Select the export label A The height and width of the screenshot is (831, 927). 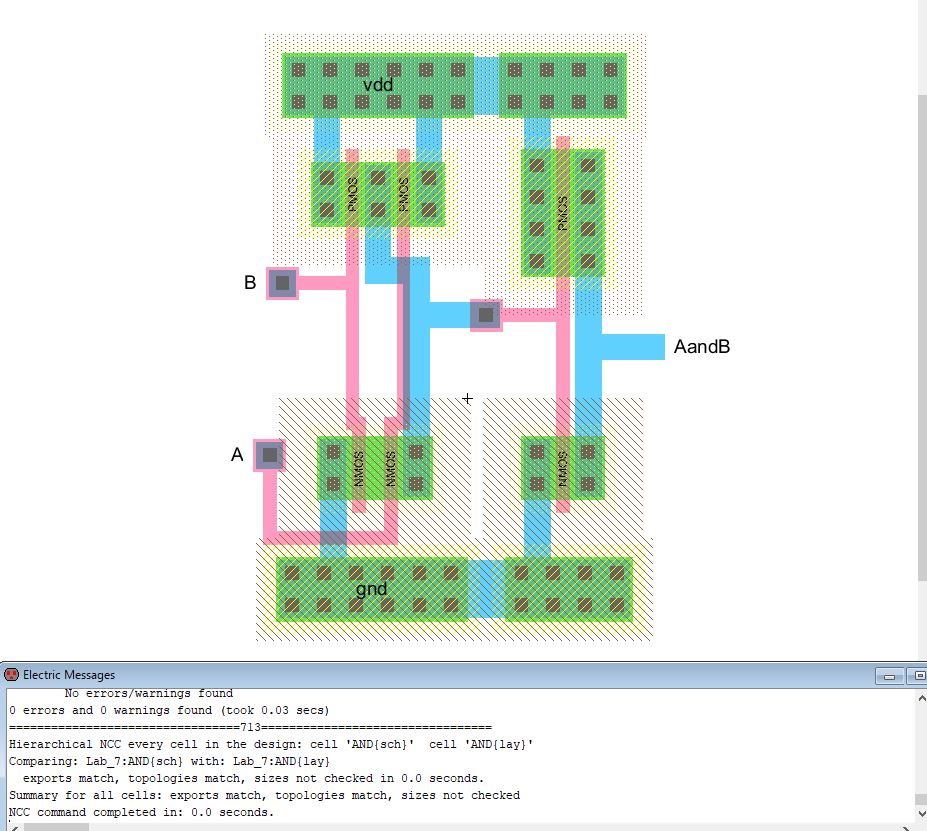[x=237, y=455]
